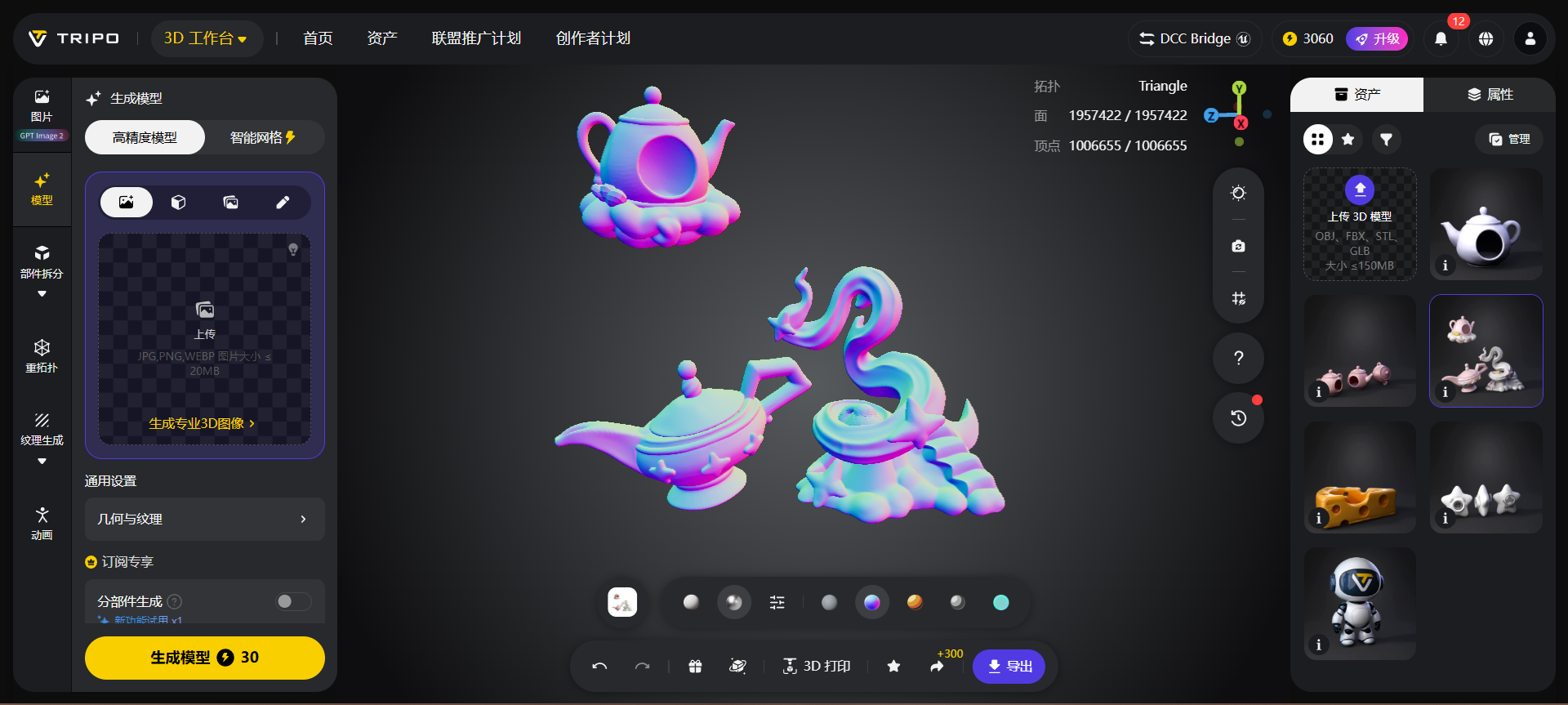Choose the rainbow normal material swatch

[872, 603]
